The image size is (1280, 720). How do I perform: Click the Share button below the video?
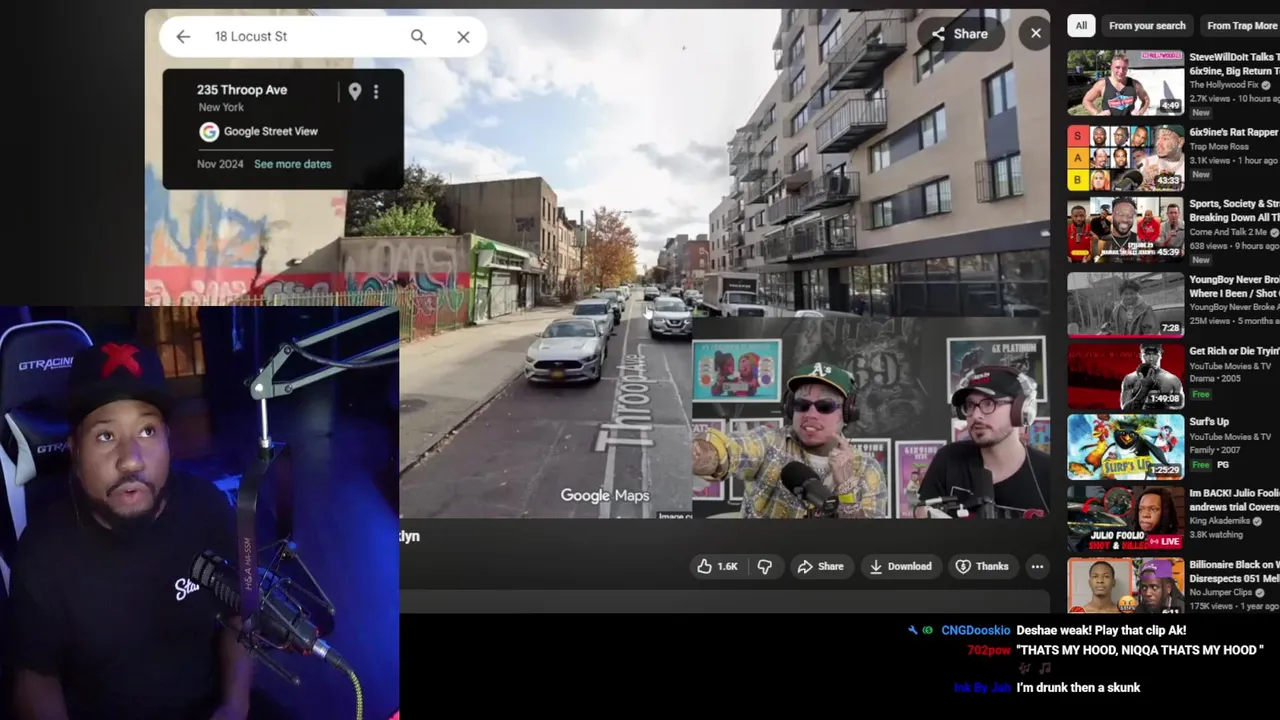coord(820,566)
